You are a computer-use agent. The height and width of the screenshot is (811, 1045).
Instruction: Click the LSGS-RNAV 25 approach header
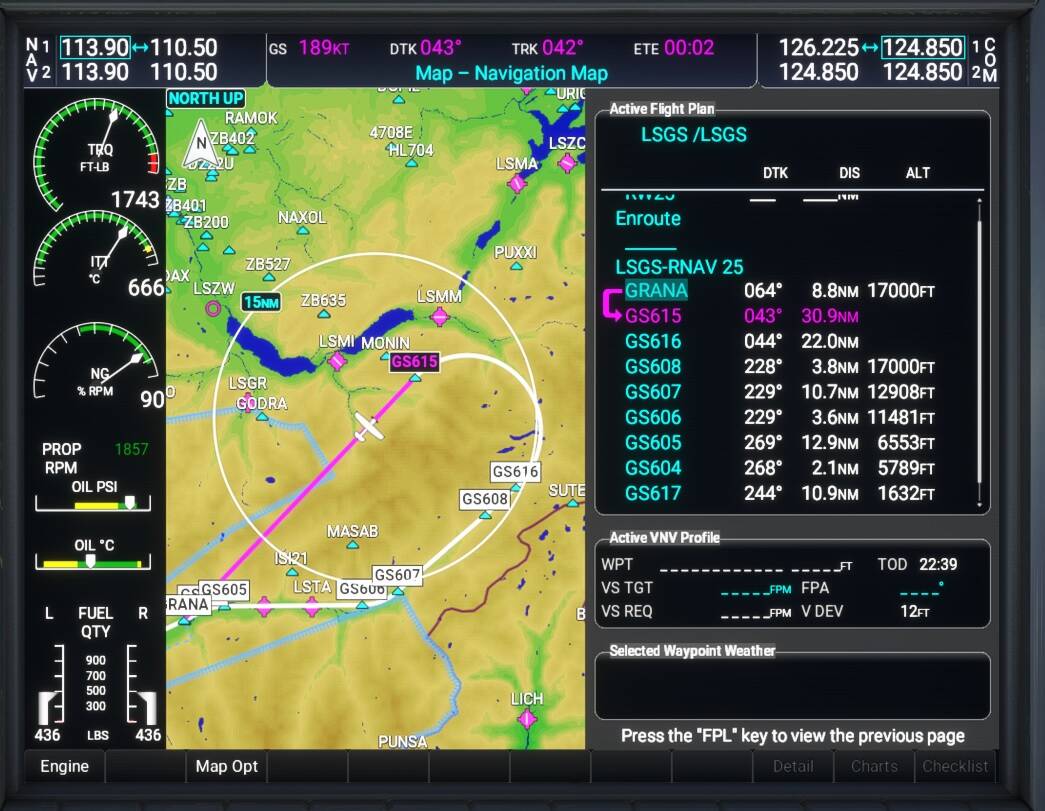[679, 267]
